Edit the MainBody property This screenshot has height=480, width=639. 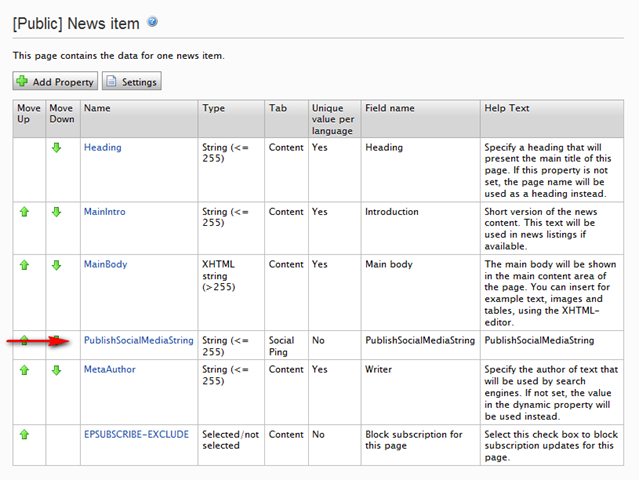coord(105,264)
